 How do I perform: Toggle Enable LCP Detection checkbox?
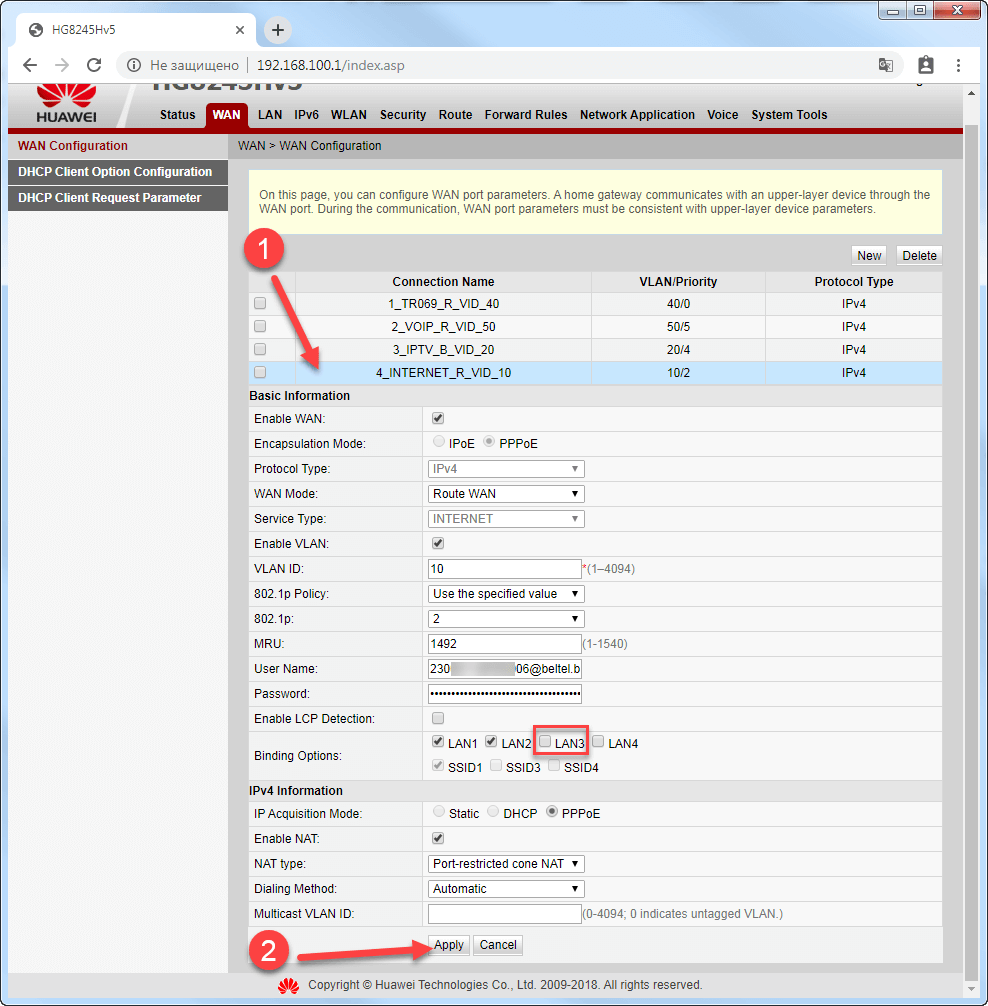click(x=437, y=718)
